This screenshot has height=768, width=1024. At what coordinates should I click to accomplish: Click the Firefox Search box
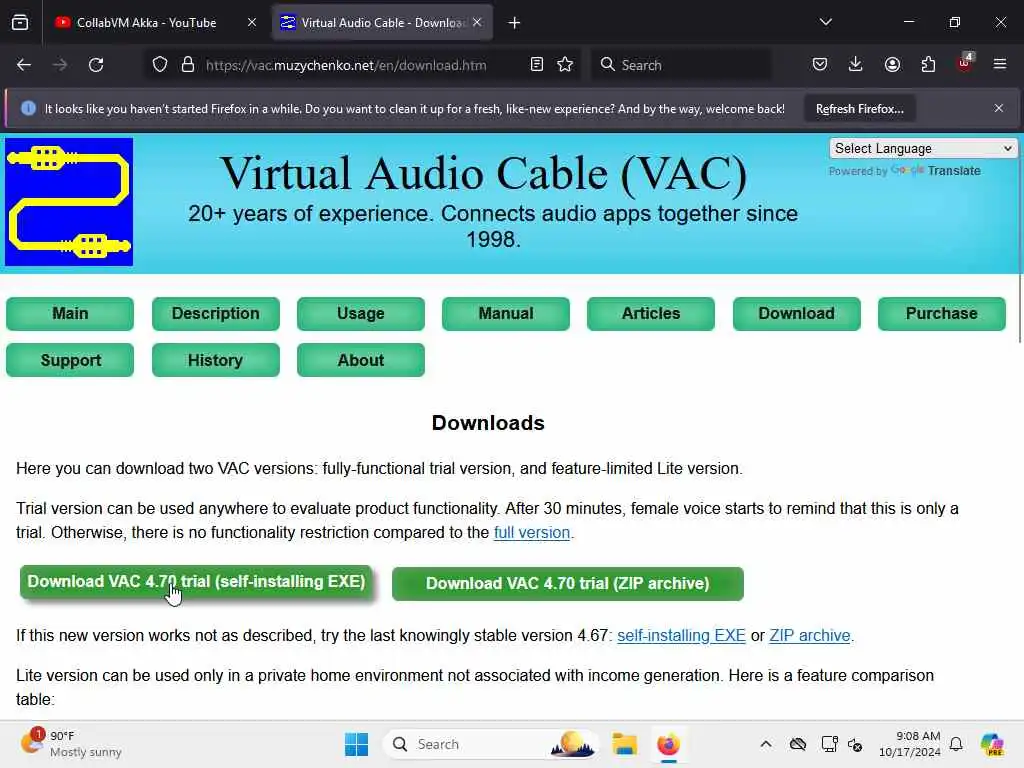click(x=682, y=65)
